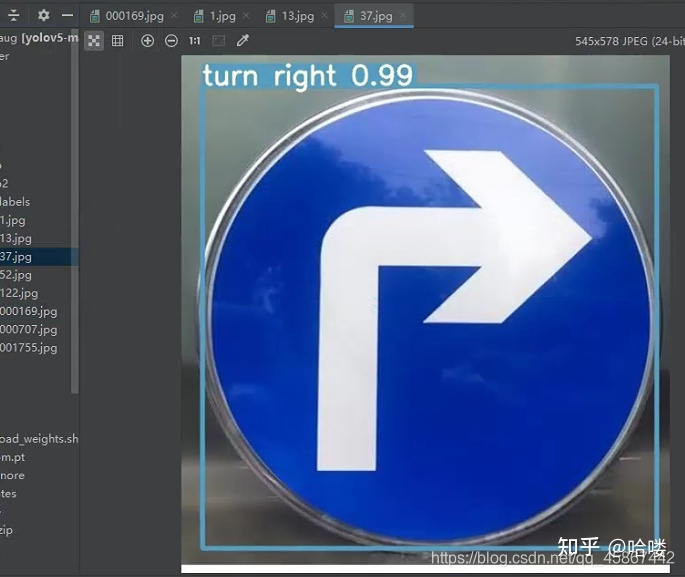Switch to the 1.jpg tab

tap(223, 16)
